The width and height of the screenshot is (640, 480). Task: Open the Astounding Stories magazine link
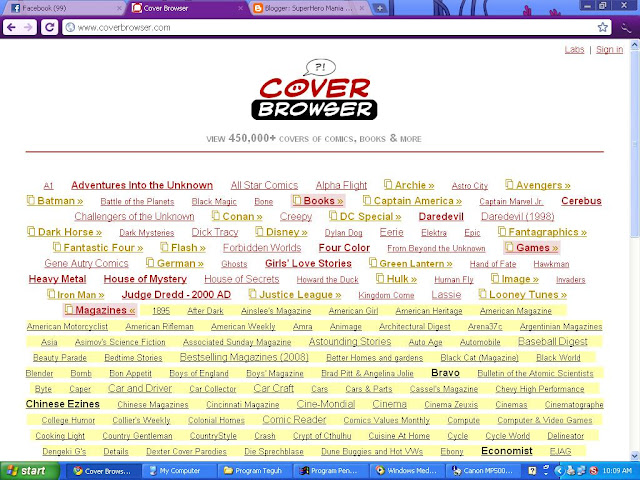coord(350,341)
